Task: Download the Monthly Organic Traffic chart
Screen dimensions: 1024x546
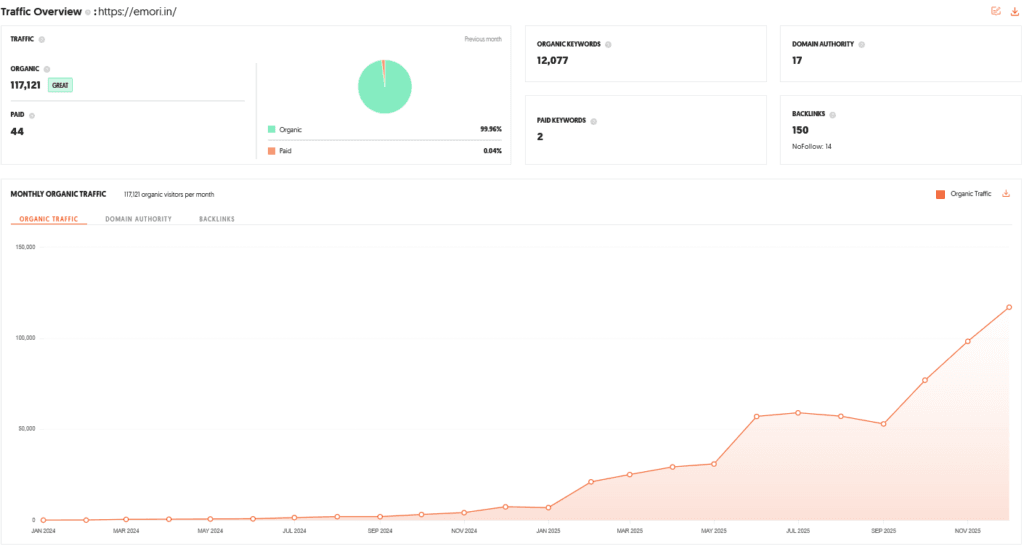Action: (x=1006, y=193)
